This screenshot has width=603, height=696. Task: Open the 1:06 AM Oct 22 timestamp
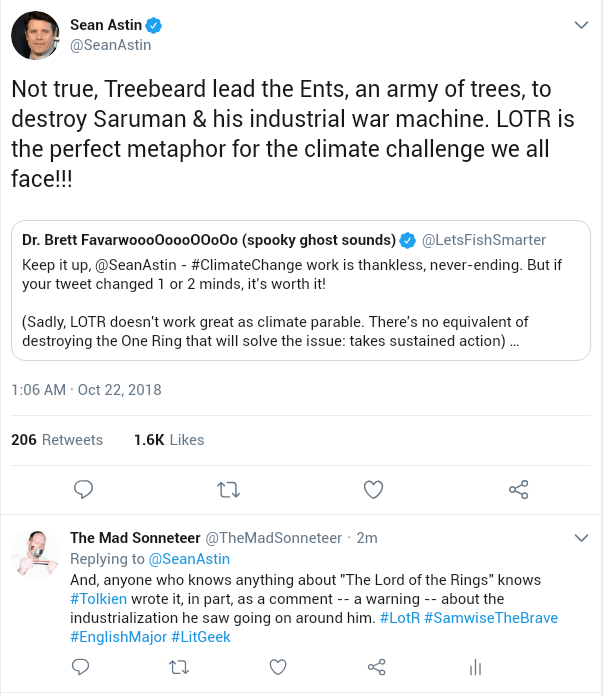(86, 389)
